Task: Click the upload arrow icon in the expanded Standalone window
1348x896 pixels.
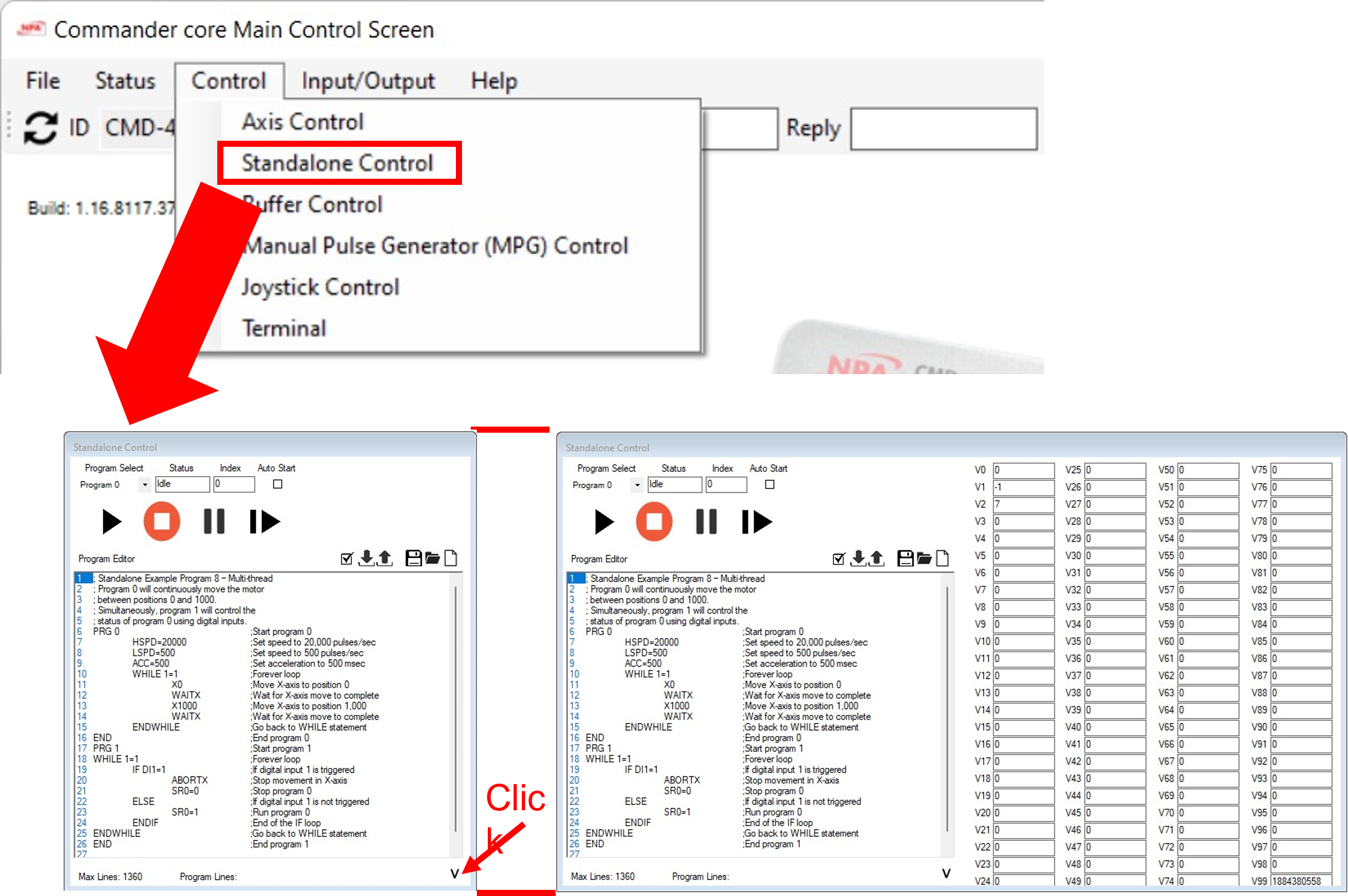Action: 876,558
